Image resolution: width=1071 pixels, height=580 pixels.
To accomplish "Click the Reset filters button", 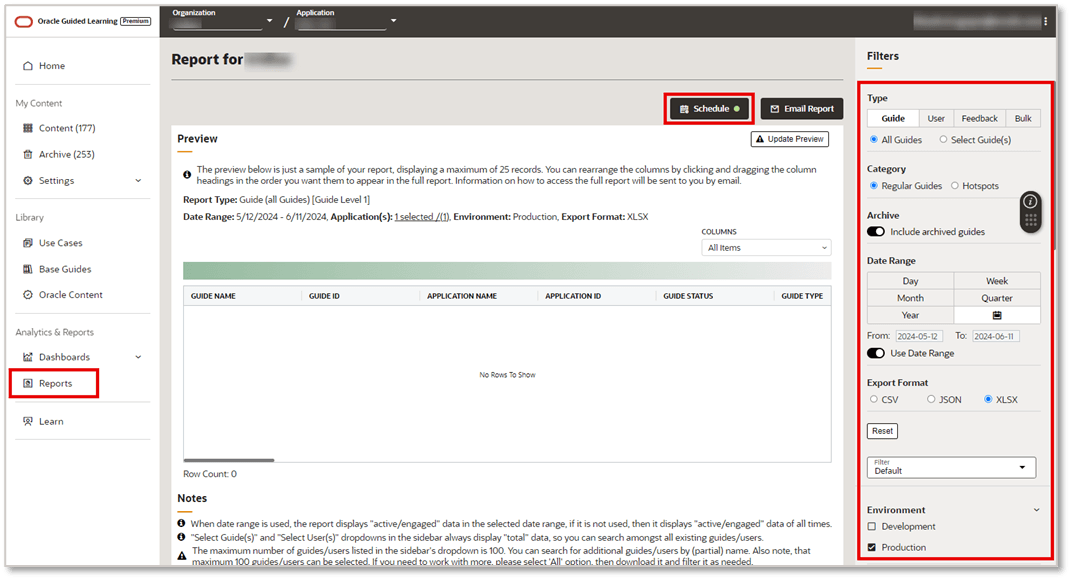I will pos(882,431).
